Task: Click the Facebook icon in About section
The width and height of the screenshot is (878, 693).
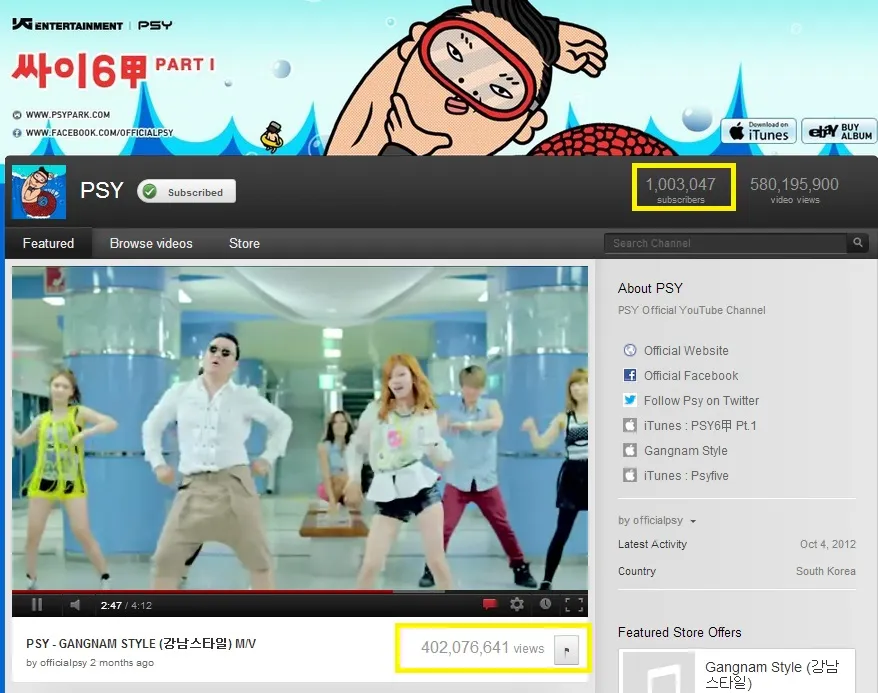Action: tap(630, 376)
